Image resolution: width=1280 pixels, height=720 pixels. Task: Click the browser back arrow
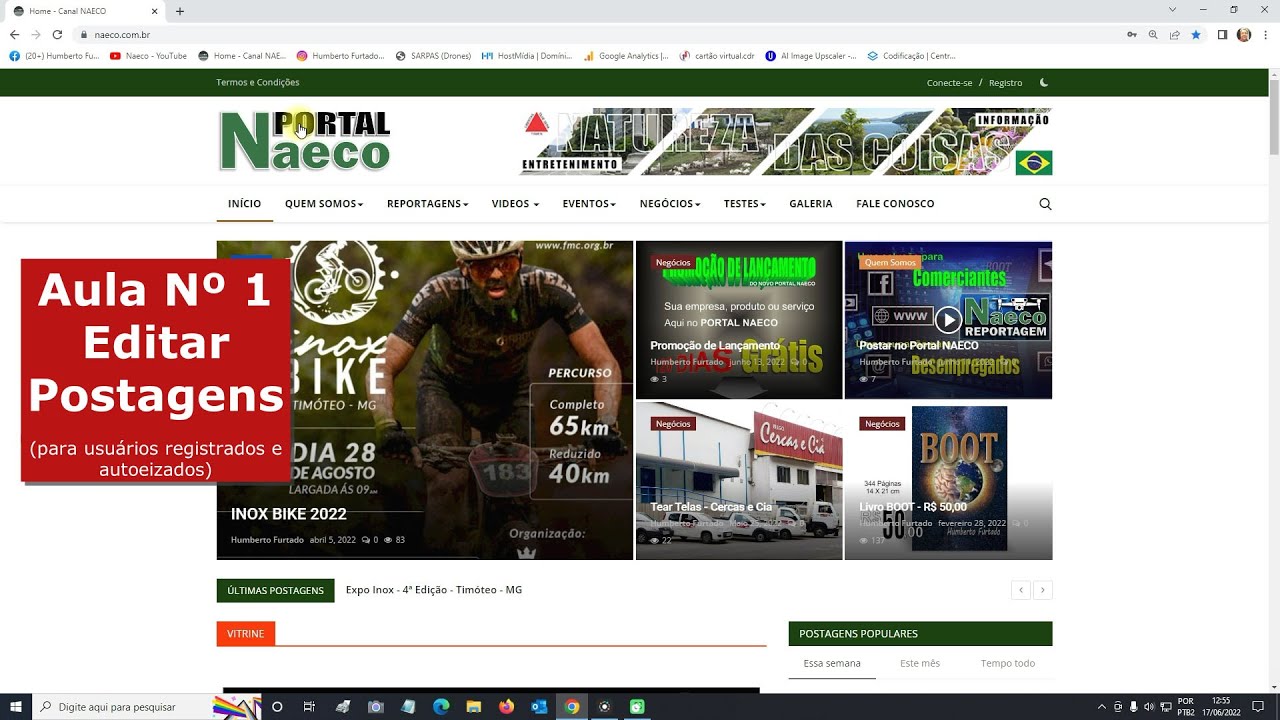click(14, 34)
